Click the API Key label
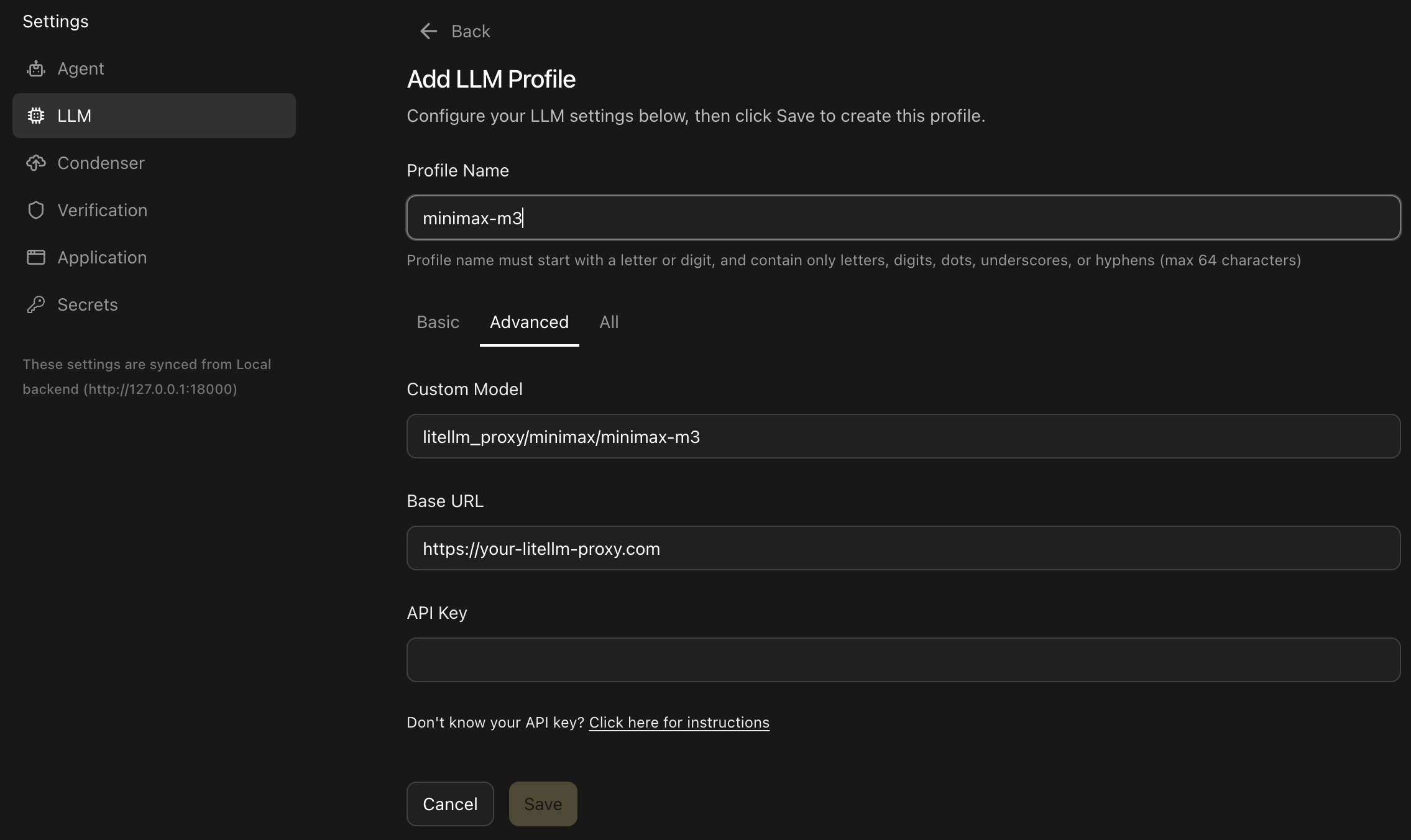This screenshot has height=840, width=1411. click(x=436, y=613)
